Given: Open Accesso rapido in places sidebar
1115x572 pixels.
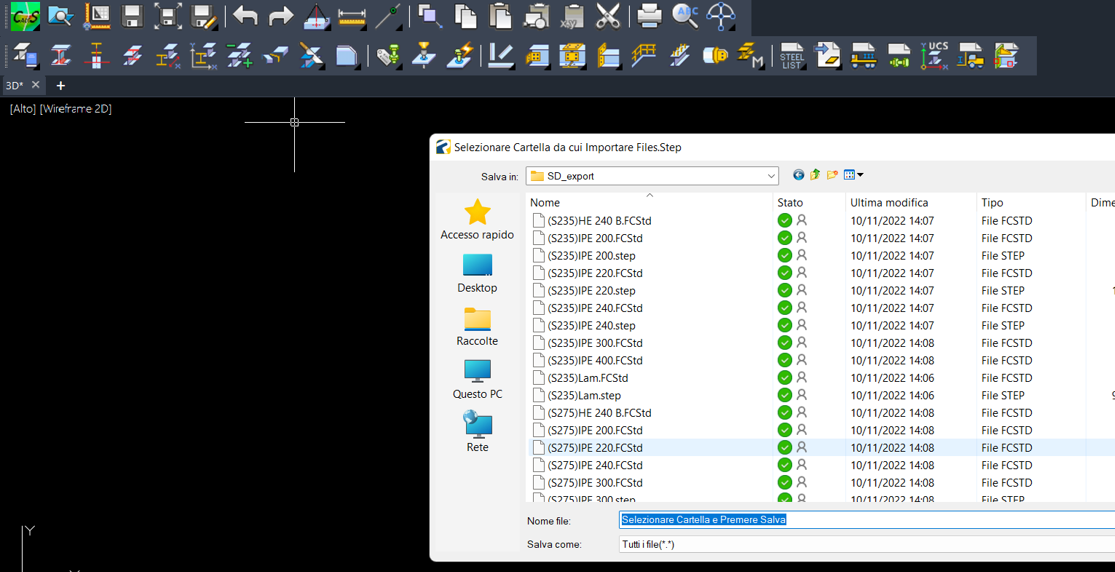Looking at the screenshot, I should tap(477, 220).
